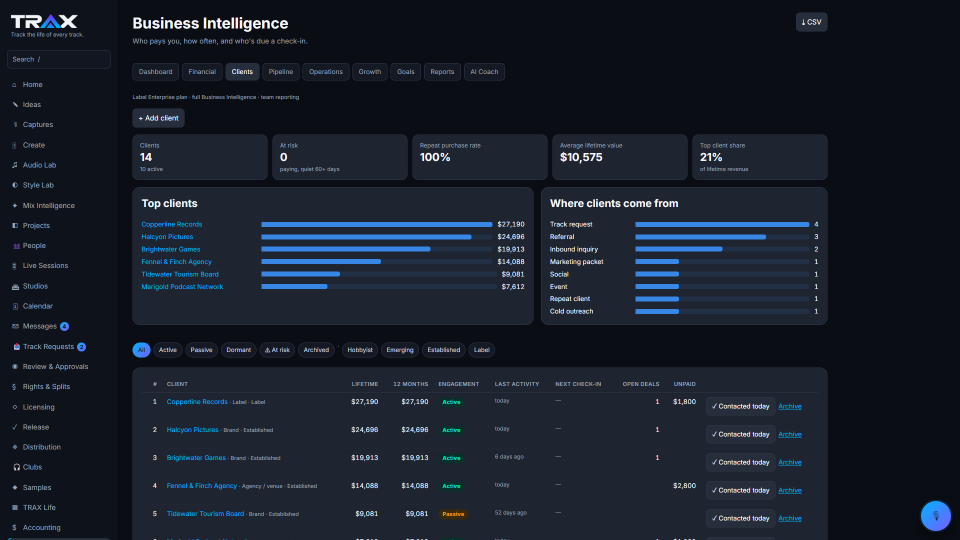The width and height of the screenshot is (960, 540).
Task: Open the Messages sidebar icon
Action: point(15,326)
